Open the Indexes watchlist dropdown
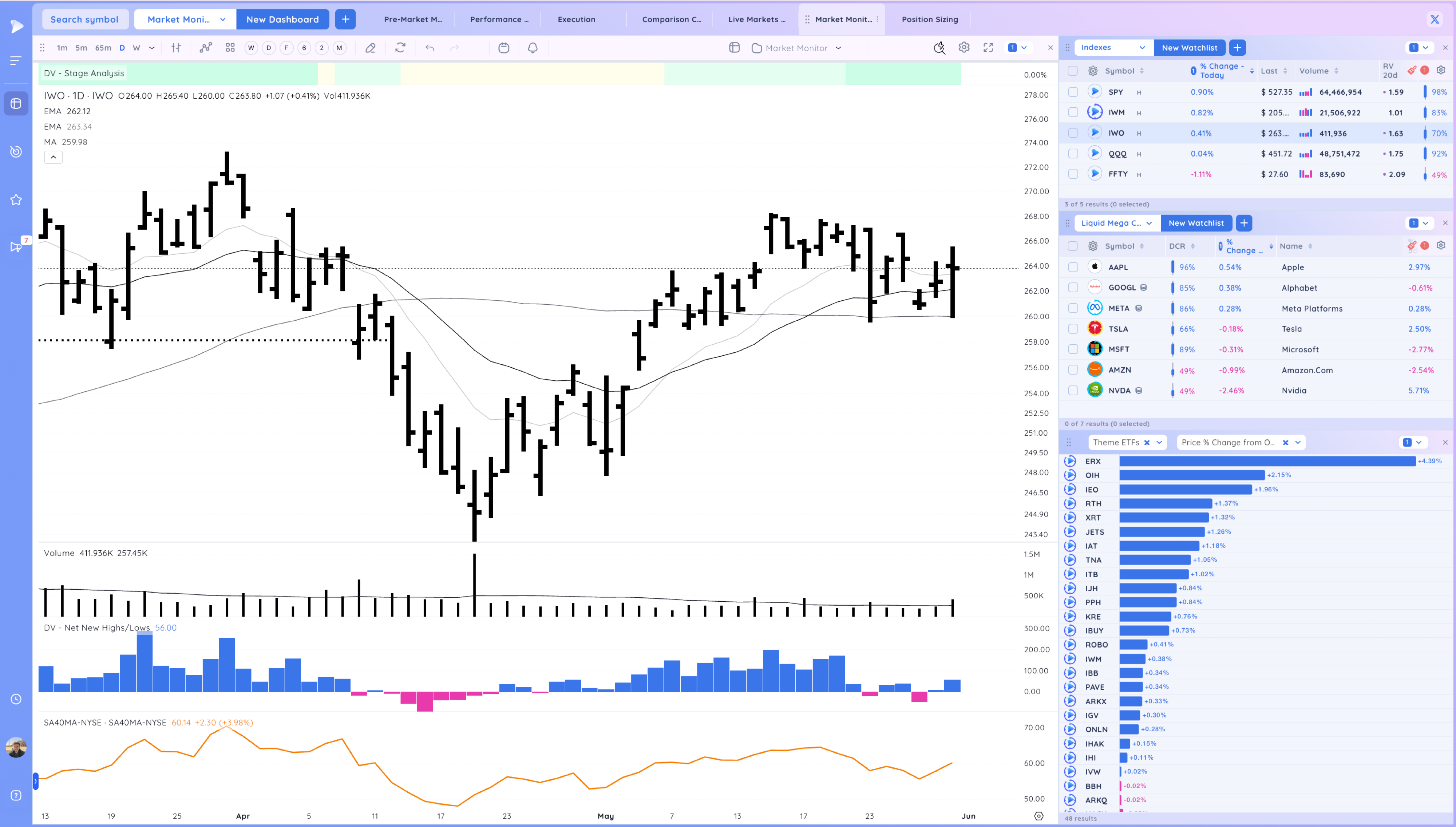Screen dimensions: 1456x827 click(x=1113, y=48)
